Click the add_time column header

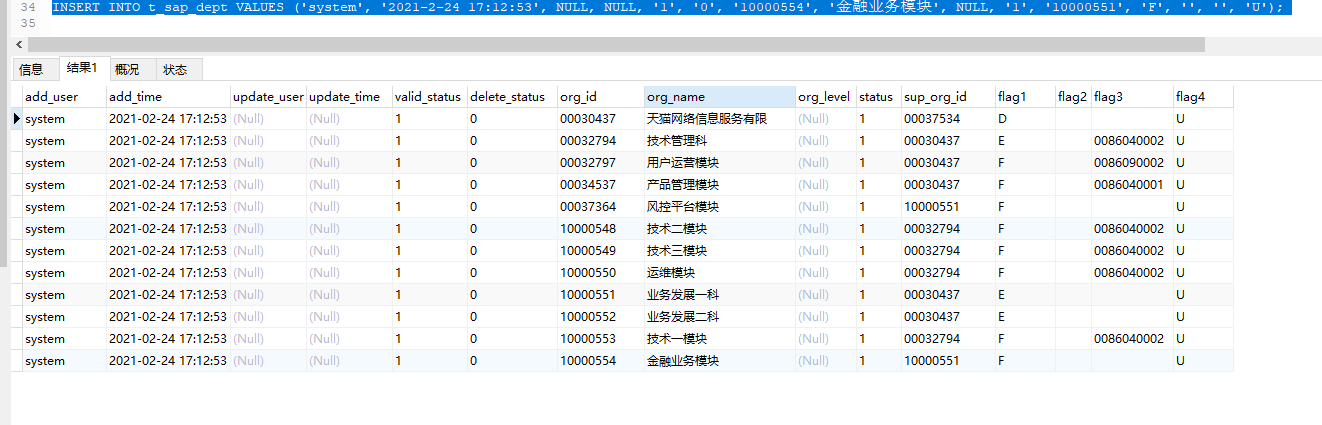coord(168,97)
